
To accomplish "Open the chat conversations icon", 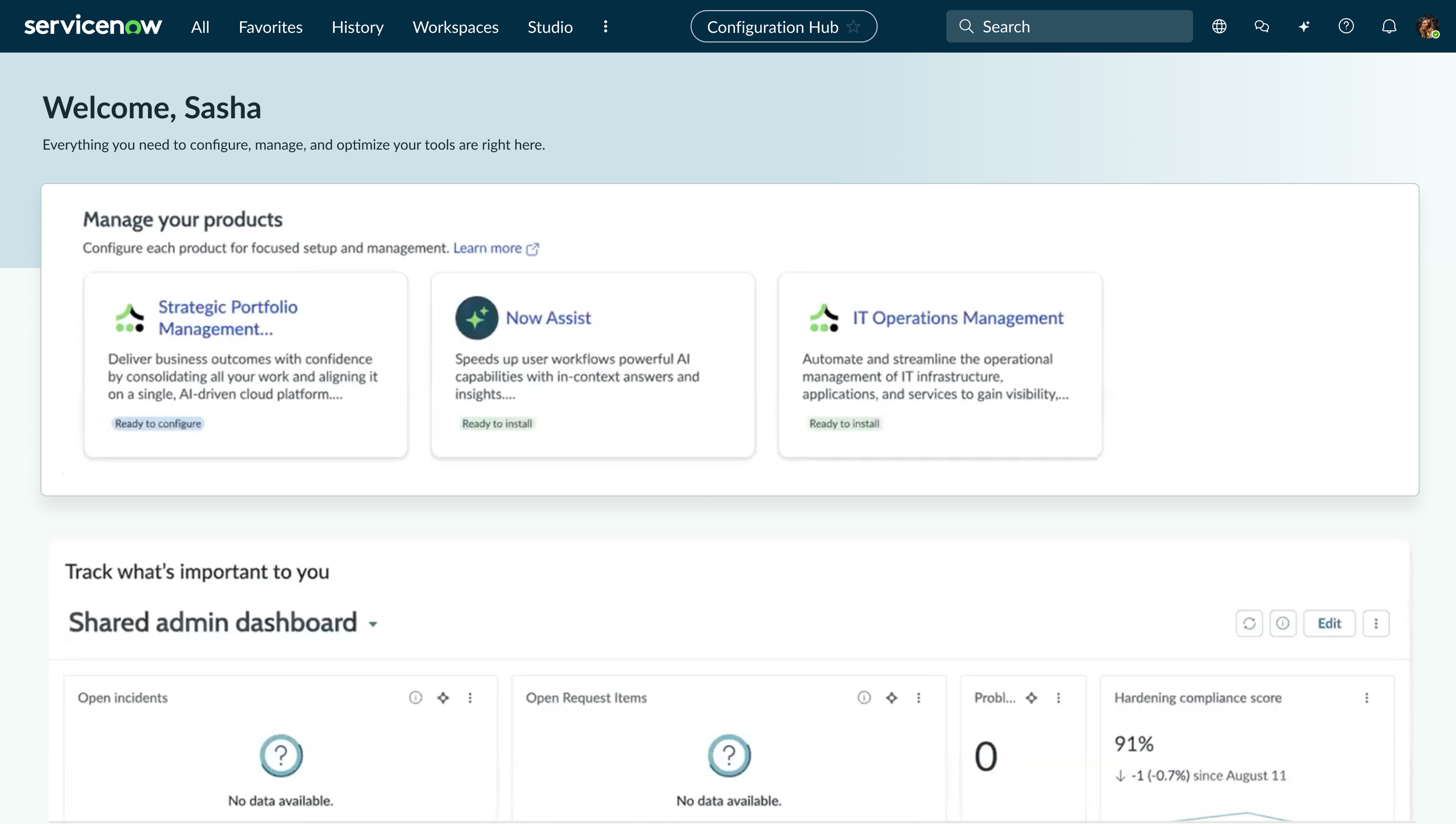I will point(1261,27).
